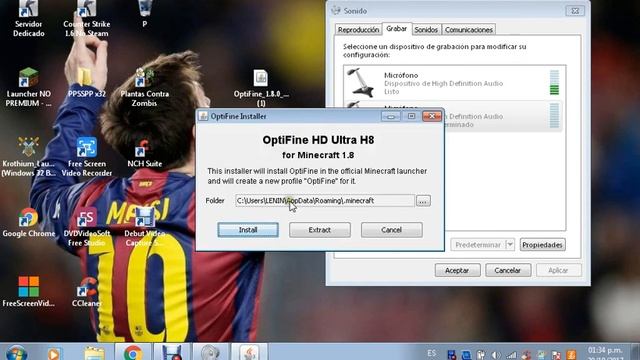
Task: Close the Sonido window
Action: [575, 11]
